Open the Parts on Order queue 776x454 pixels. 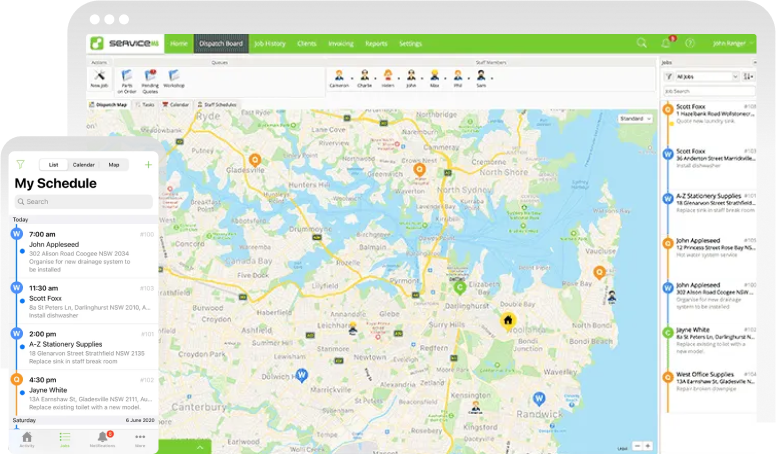[x=126, y=78]
